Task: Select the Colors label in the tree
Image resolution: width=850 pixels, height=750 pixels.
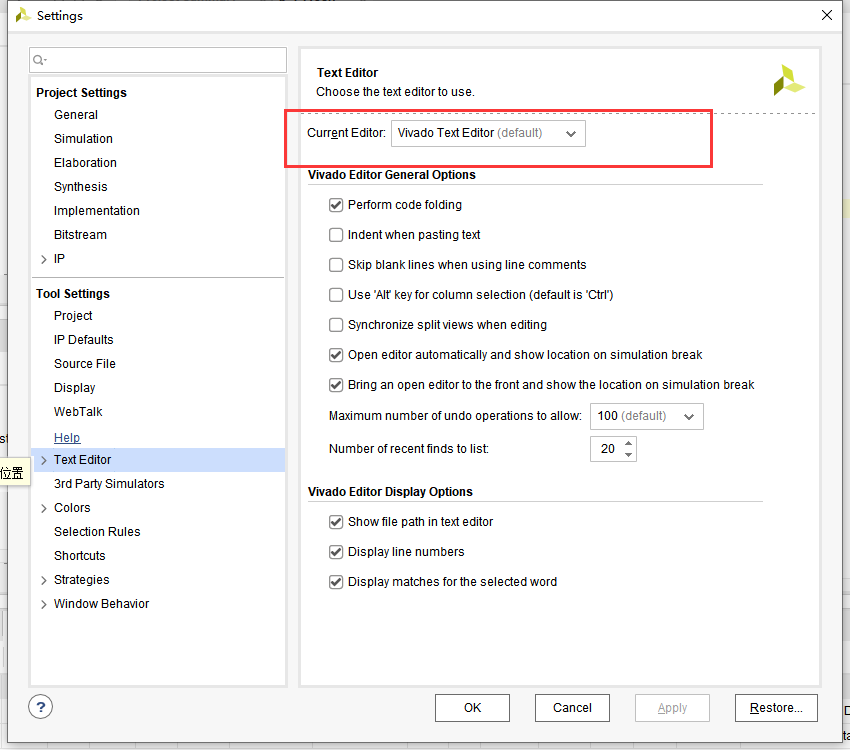Action: 72,508
